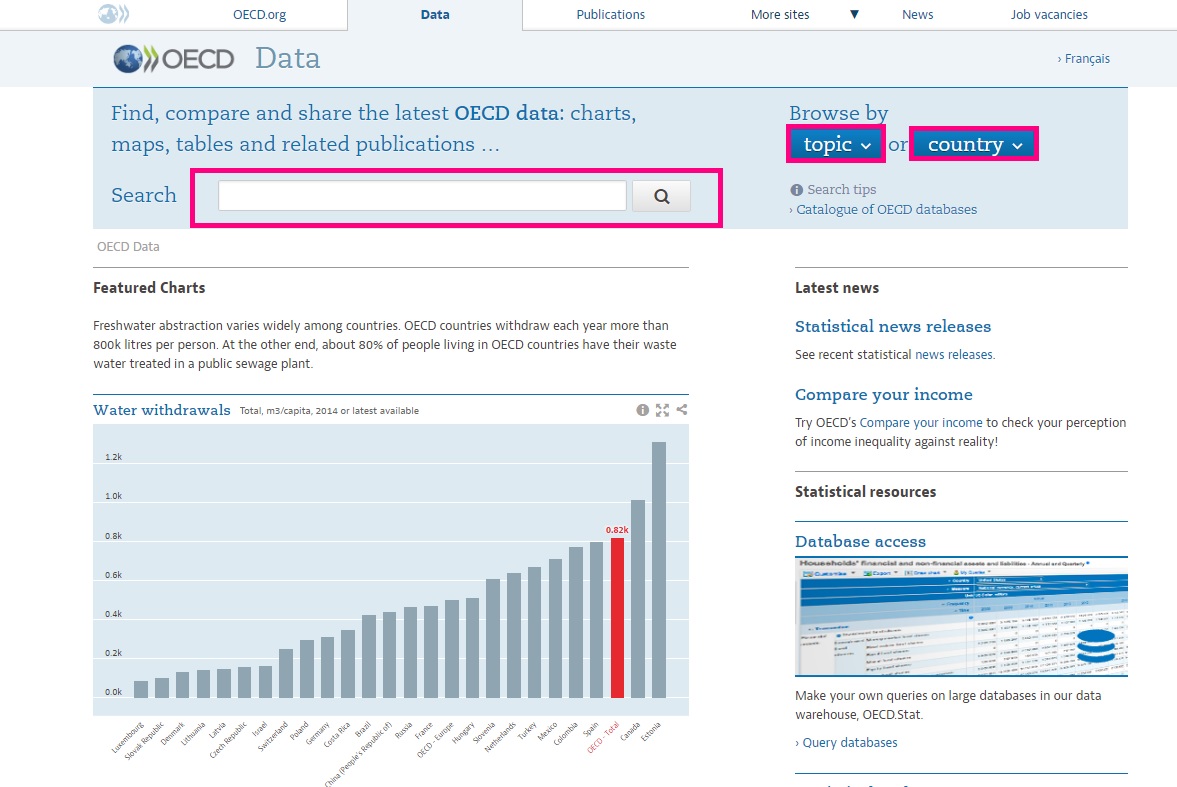
Task: Open the Browse by country dropdown
Action: (974, 144)
